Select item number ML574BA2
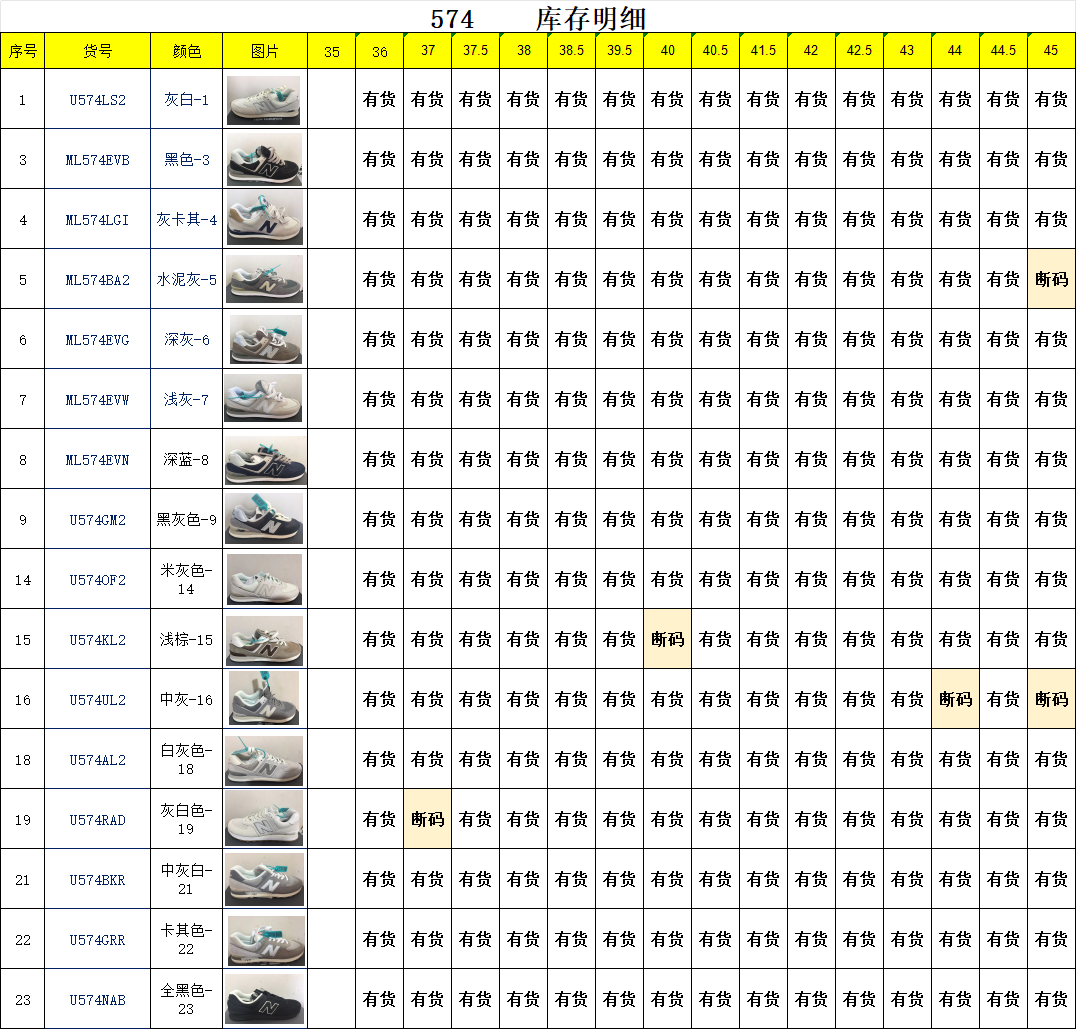Image resolution: width=1076 pixels, height=1029 pixels. coord(97,280)
